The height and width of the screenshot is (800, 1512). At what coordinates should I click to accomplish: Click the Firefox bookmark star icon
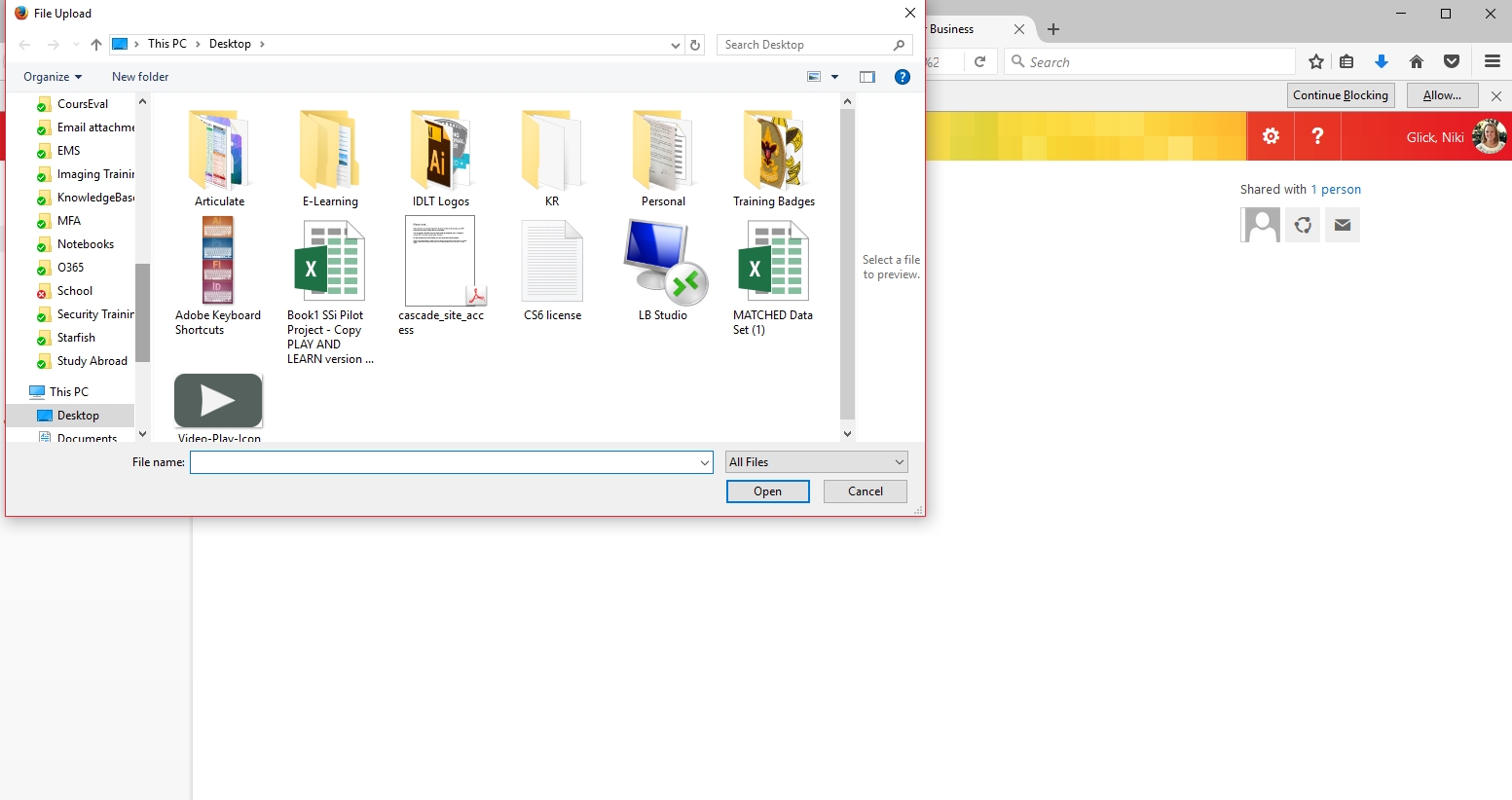1316,62
